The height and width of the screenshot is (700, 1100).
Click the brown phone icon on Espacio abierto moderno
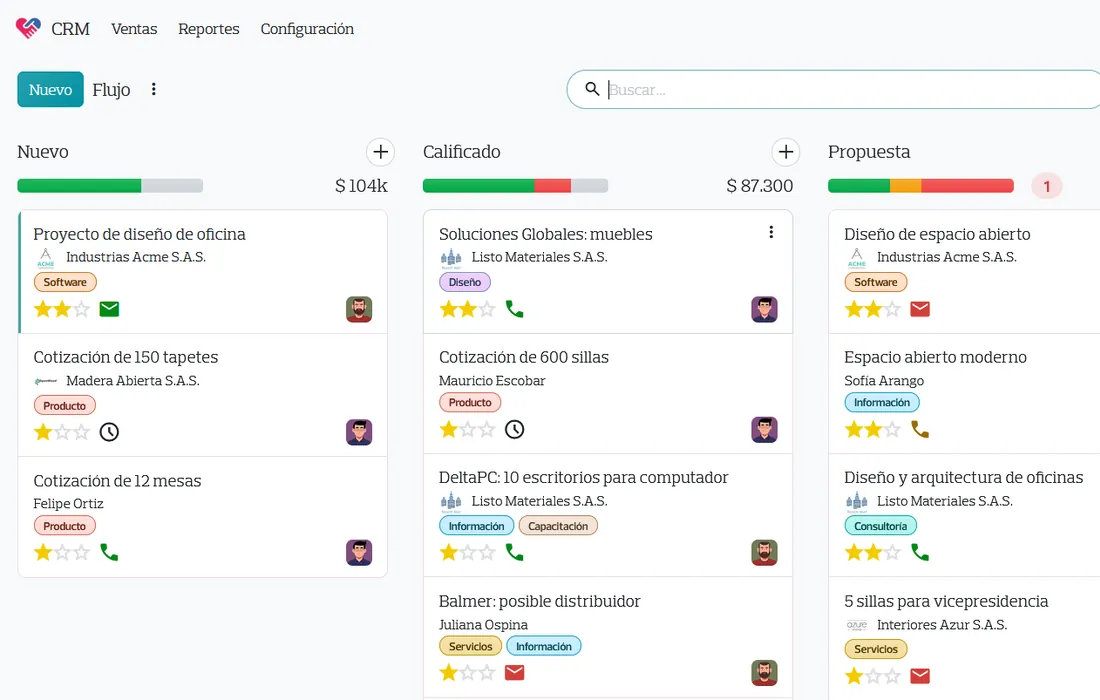920,429
